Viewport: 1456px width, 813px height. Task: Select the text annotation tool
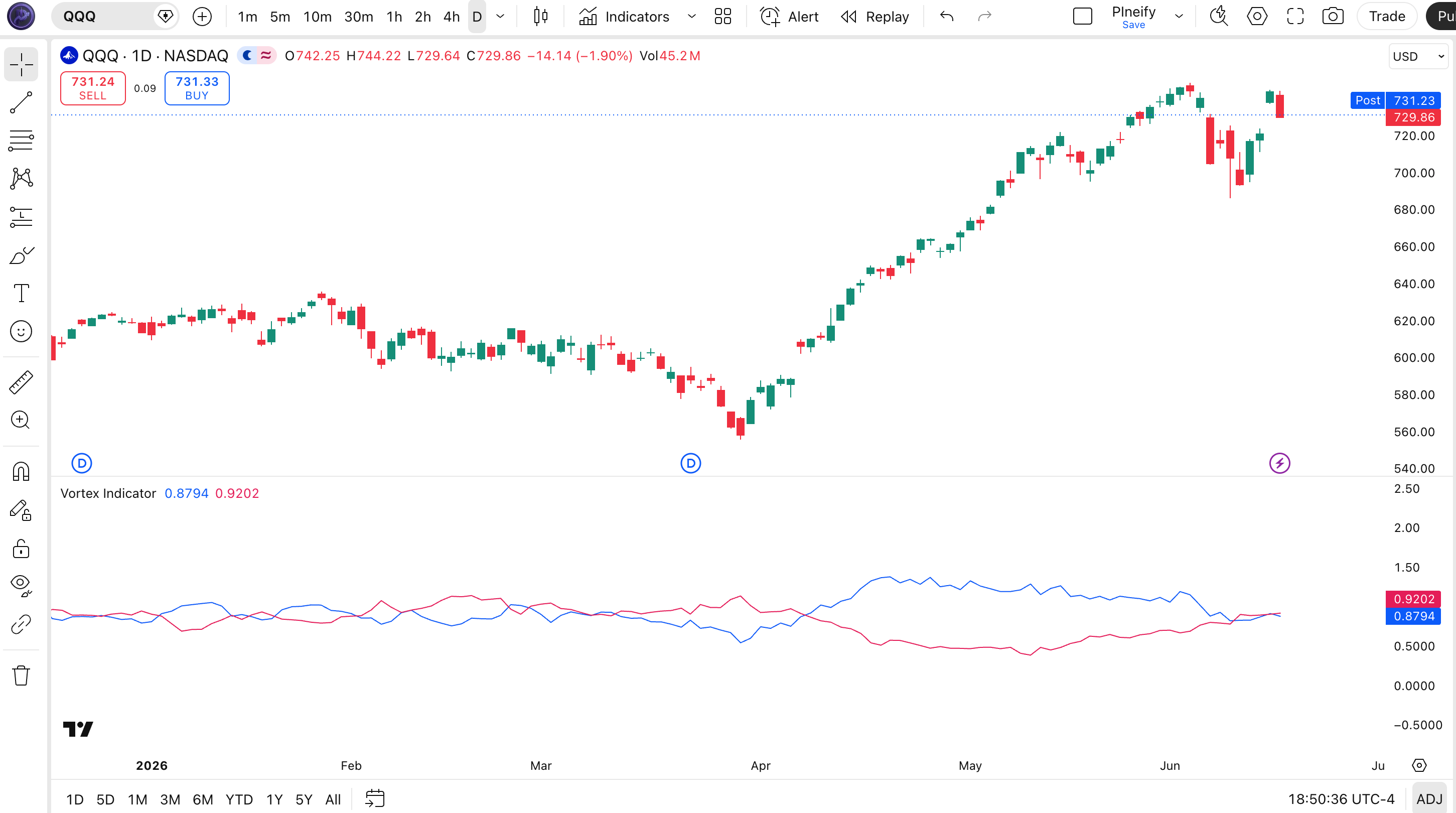pos(21,294)
